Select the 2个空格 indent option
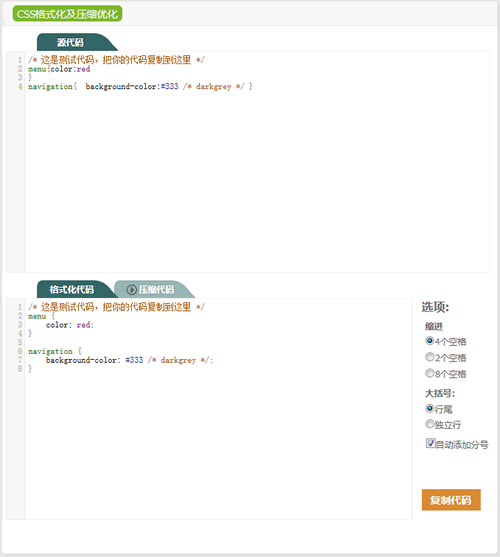Viewport: 500px width, 557px height. (x=429, y=357)
